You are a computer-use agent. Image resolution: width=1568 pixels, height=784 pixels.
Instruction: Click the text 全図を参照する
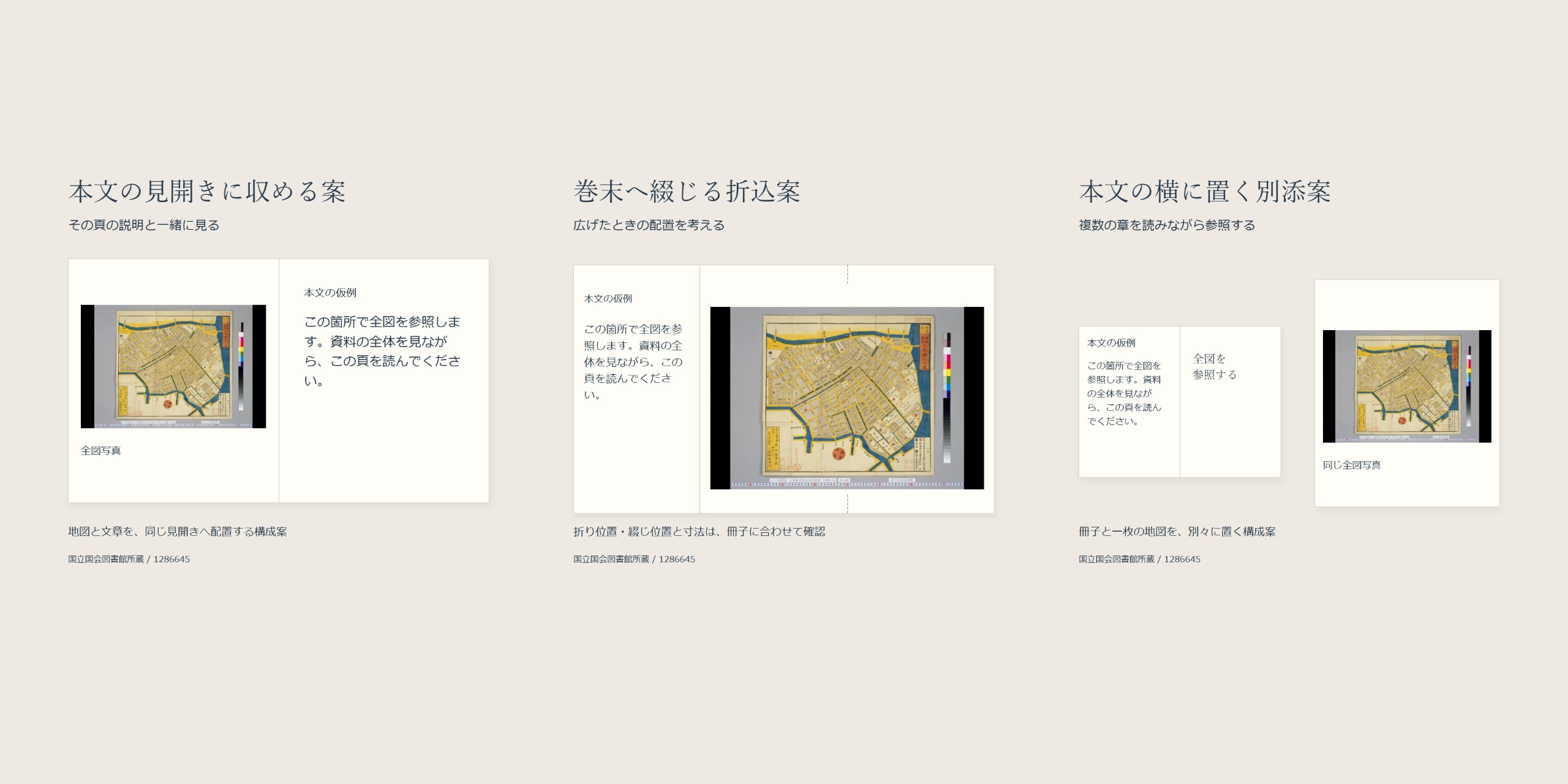[x=1215, y=366]
